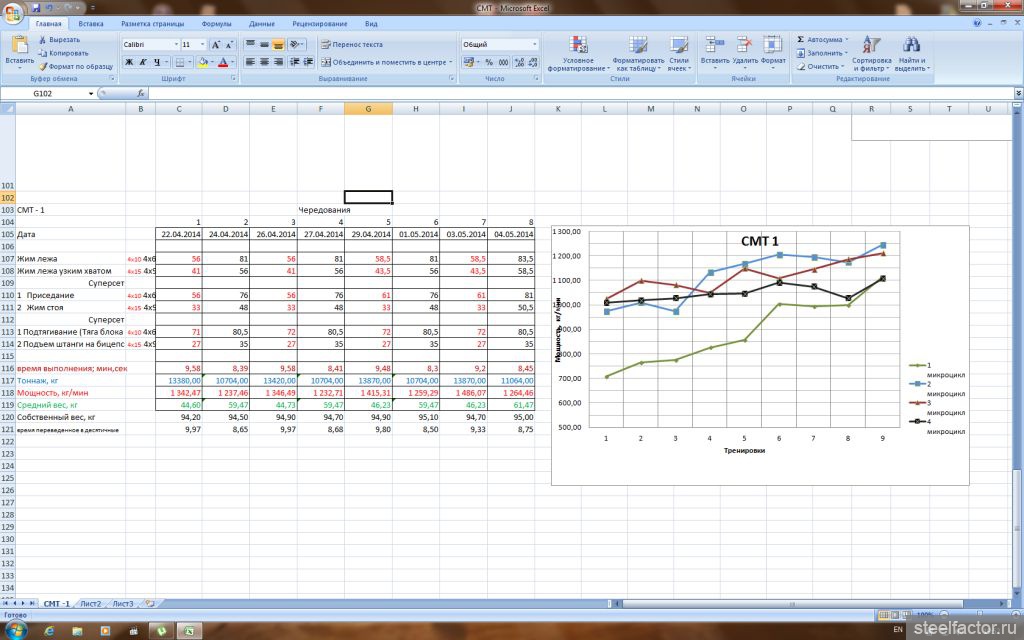Click fx insert function button
Viewport: 1024px width, 640px height.
point(140,93)
